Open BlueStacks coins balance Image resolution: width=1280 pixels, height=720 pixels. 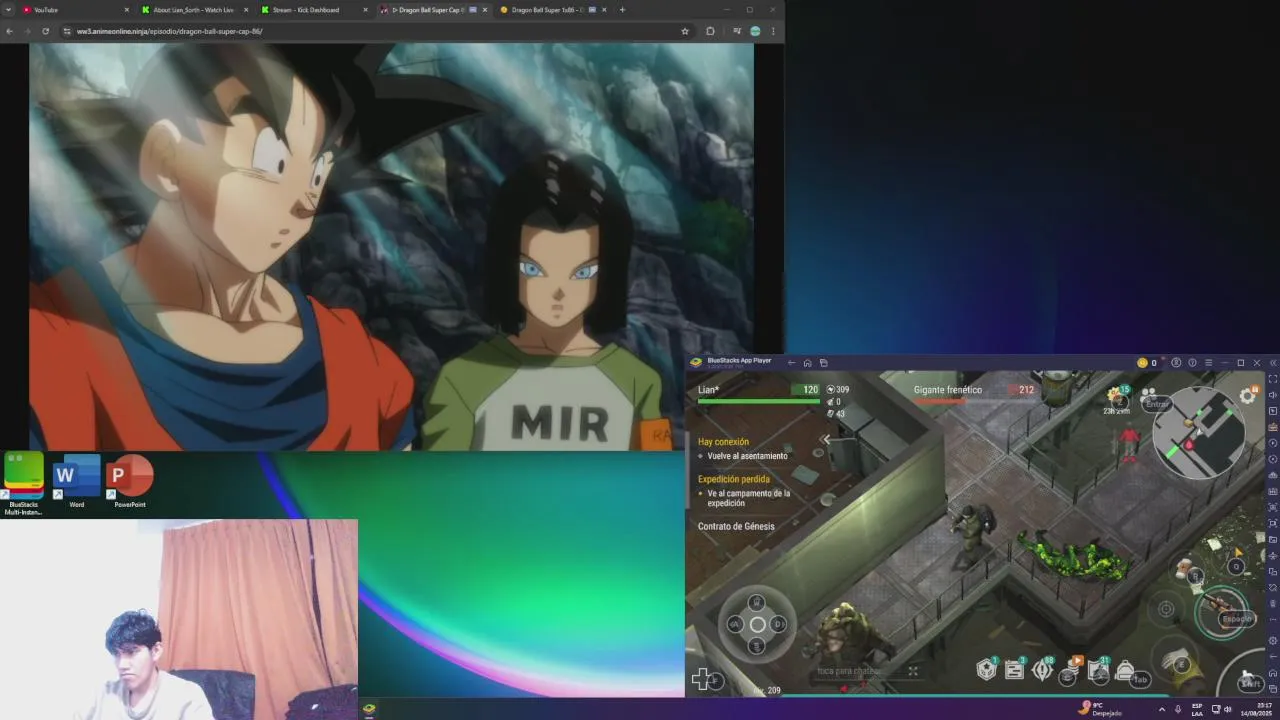(x=1146, y=363)
